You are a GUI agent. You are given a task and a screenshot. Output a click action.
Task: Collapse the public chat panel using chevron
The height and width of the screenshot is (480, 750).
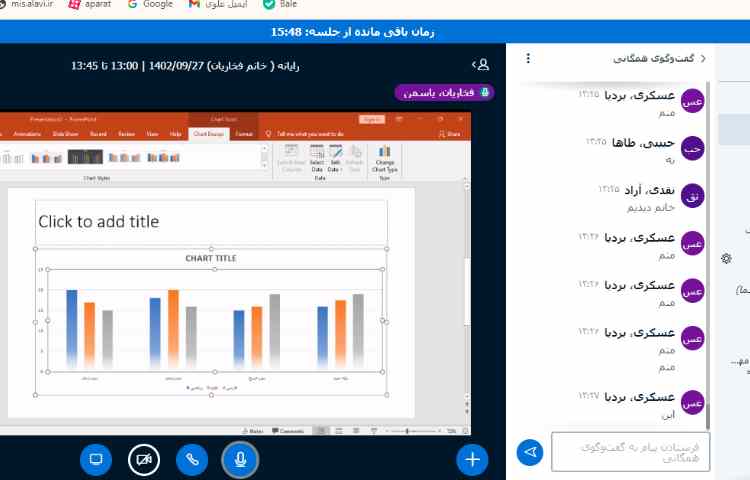(x=702, y=58)
